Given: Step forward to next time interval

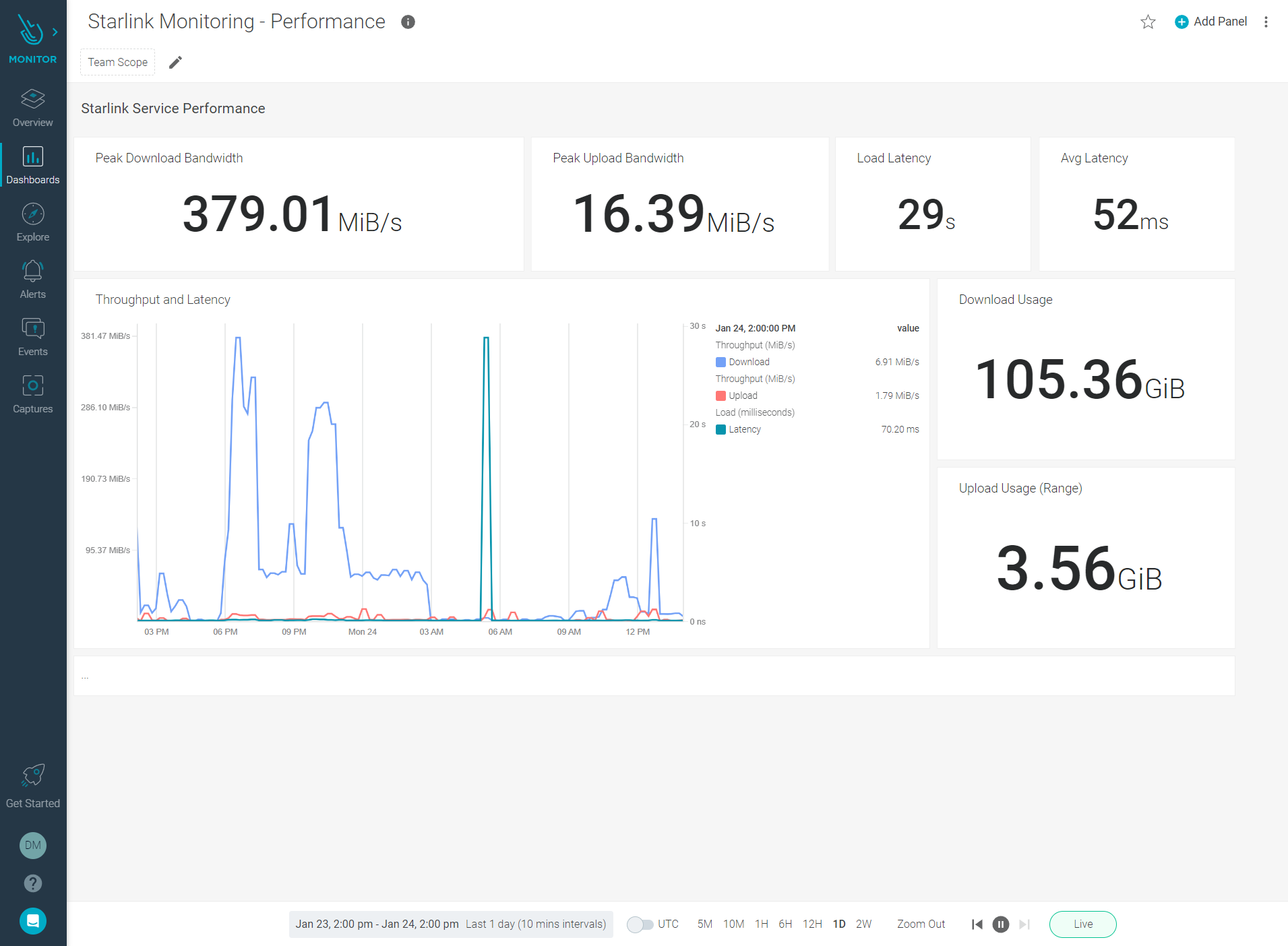Looking at the screenshot, I should [x=1024, y=924].
